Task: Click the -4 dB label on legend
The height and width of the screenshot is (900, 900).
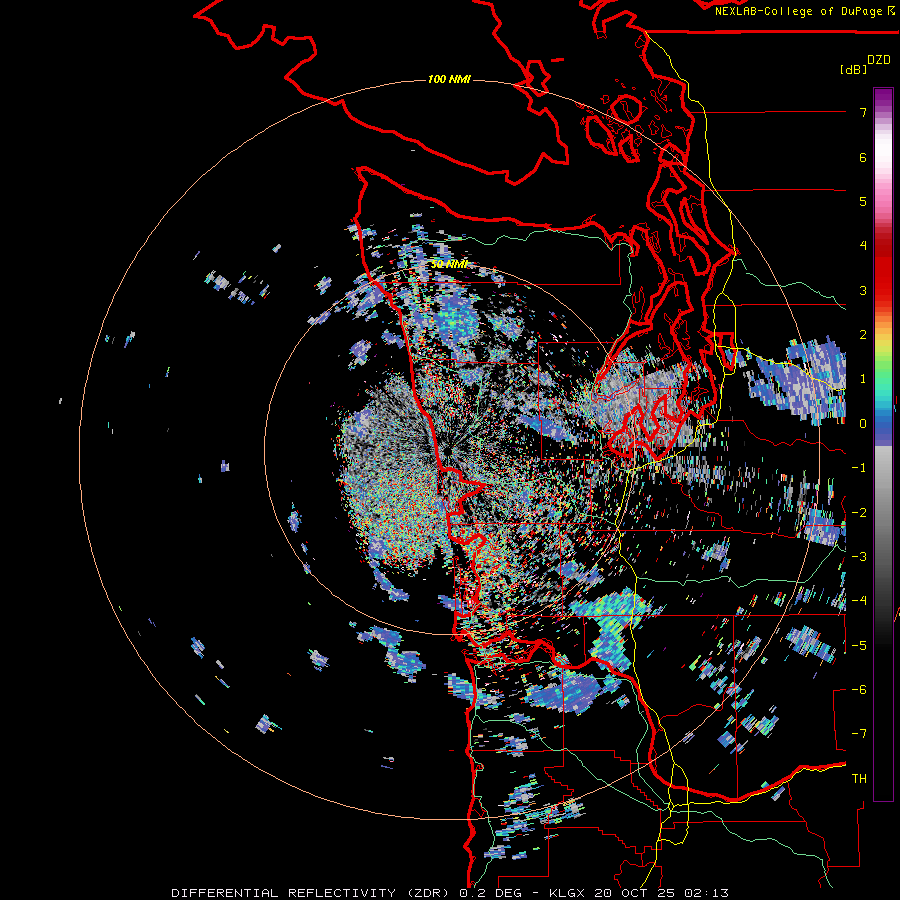Action: (x=859, y=600)
